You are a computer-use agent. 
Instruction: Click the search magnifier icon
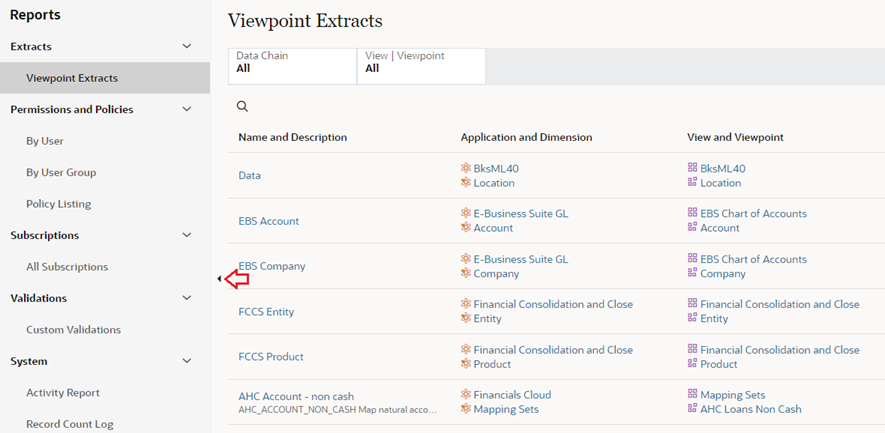(242, 106)
